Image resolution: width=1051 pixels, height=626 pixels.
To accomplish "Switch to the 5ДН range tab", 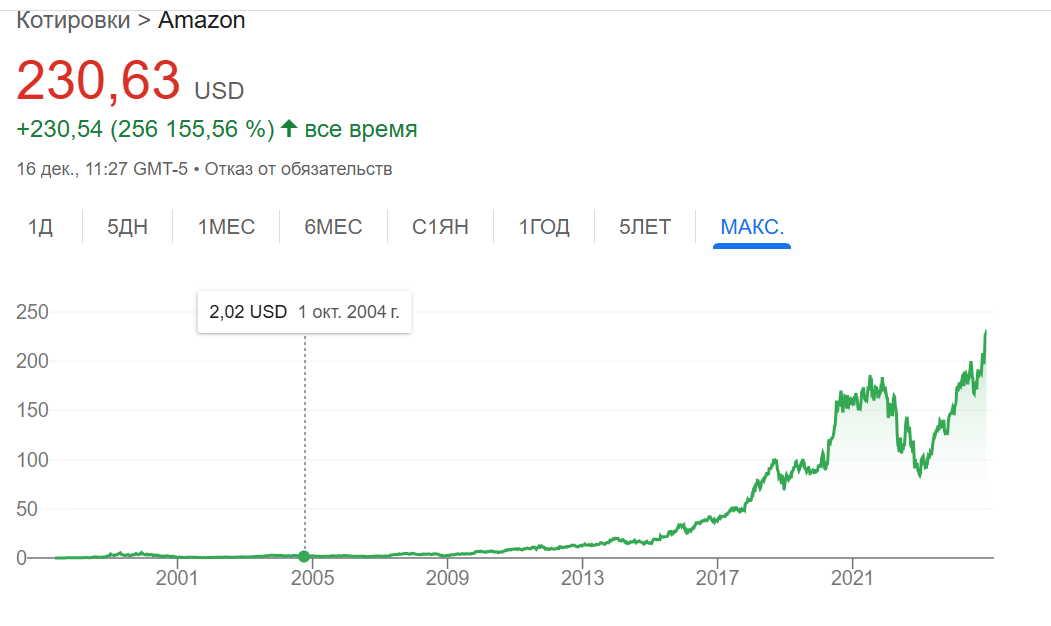I will tap(127, 227).
